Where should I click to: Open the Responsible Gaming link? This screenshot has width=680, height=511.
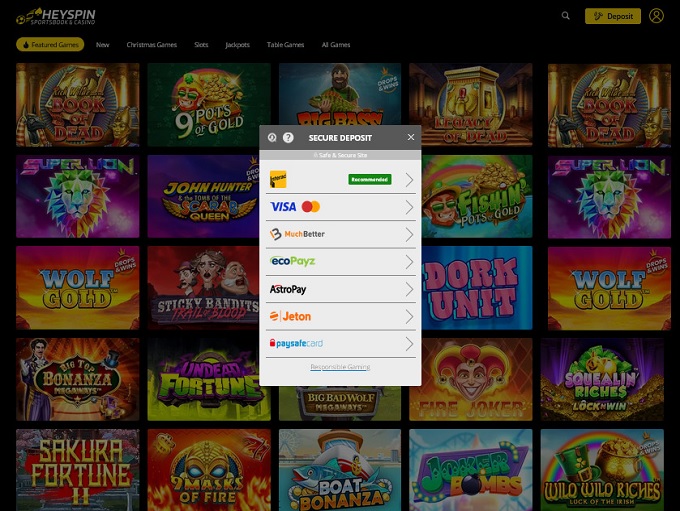tap(340, 367)
